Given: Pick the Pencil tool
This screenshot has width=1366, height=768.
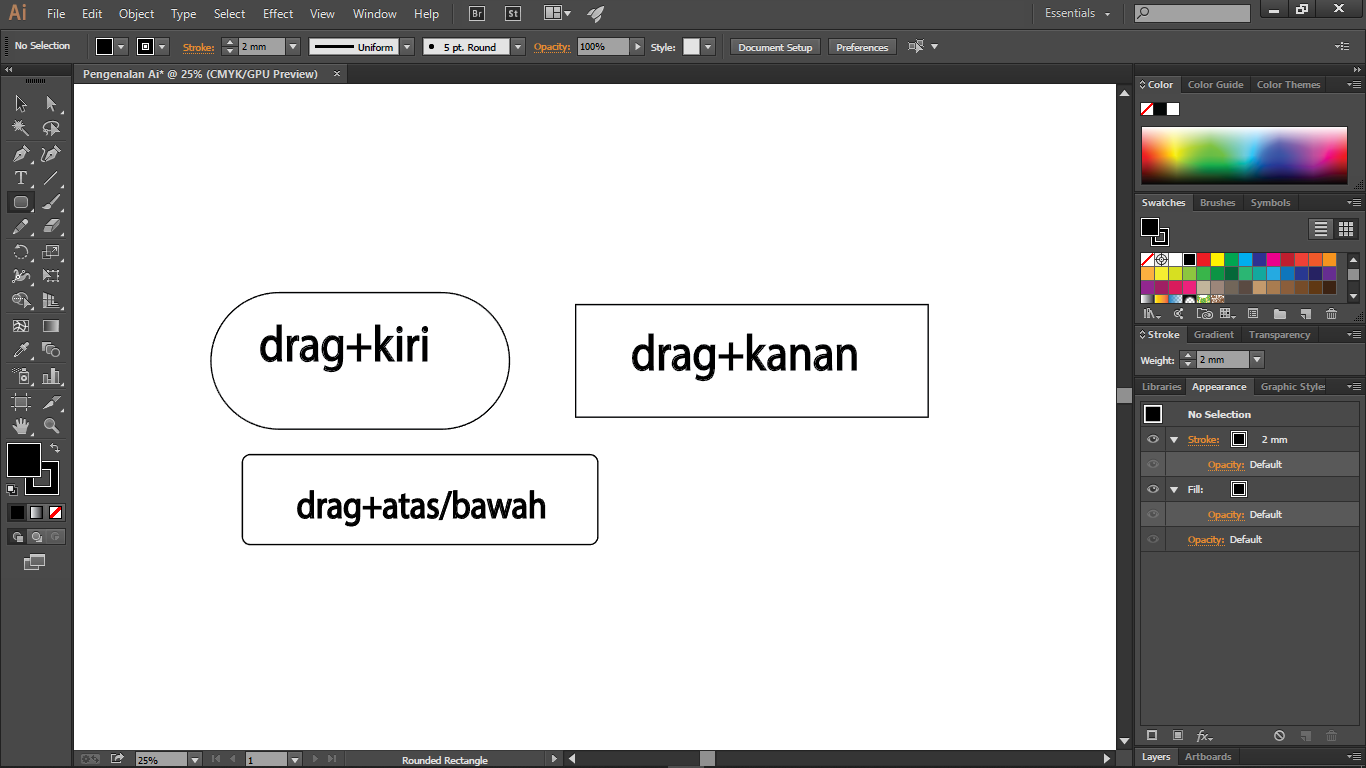Looking at the screenshot, I should (21, 227).
